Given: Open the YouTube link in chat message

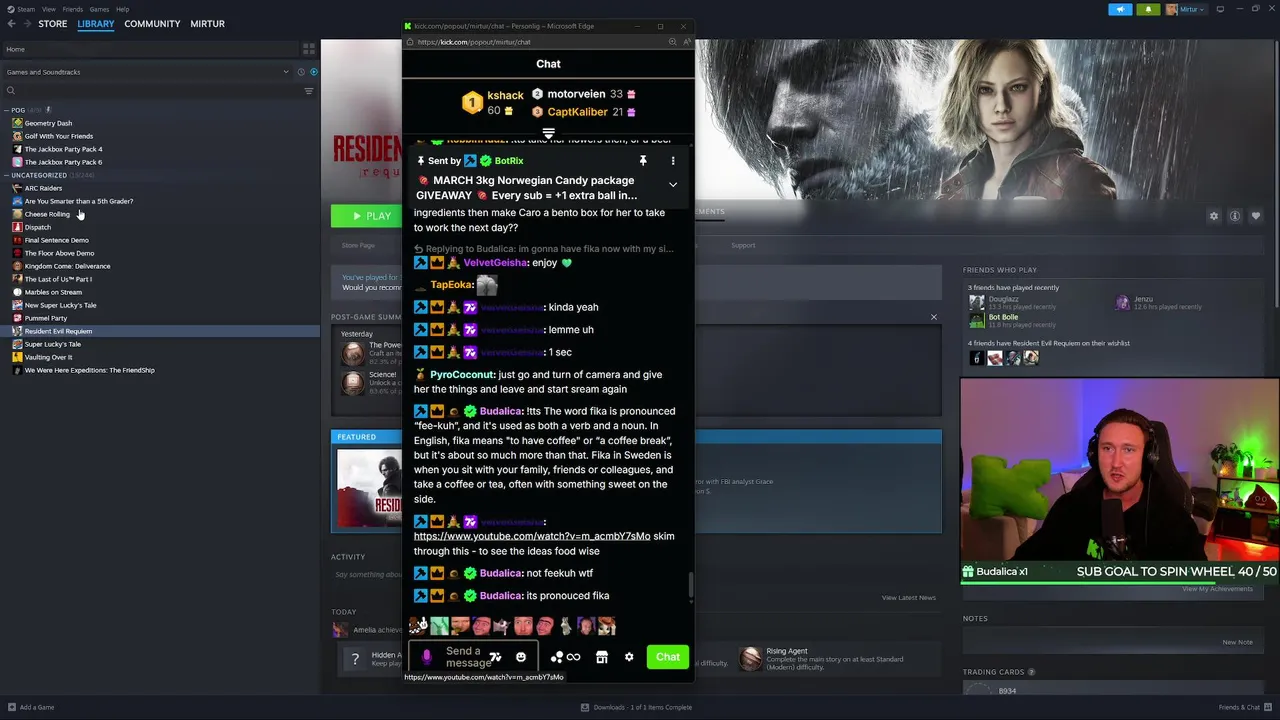Looking at the screenshot, I should click(x=532, y=536).
